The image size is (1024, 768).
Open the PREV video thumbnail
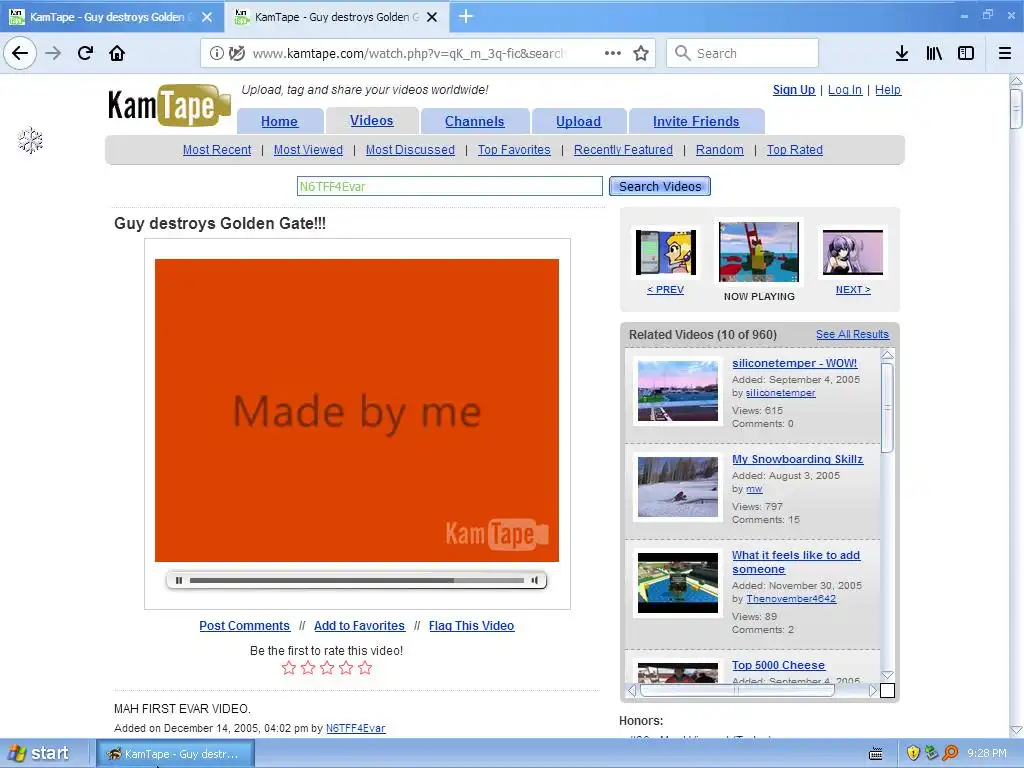click(665, 253)
